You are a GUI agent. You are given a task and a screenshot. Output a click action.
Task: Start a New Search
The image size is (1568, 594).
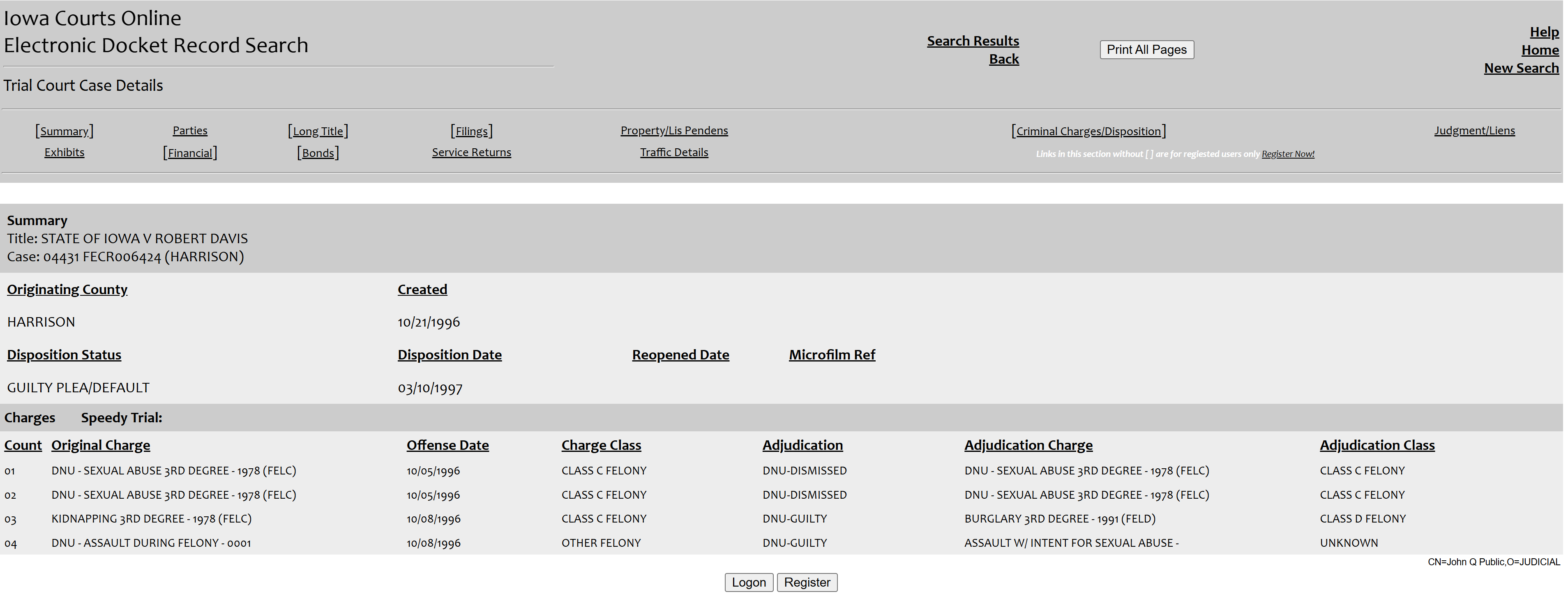click(1521, 68)
